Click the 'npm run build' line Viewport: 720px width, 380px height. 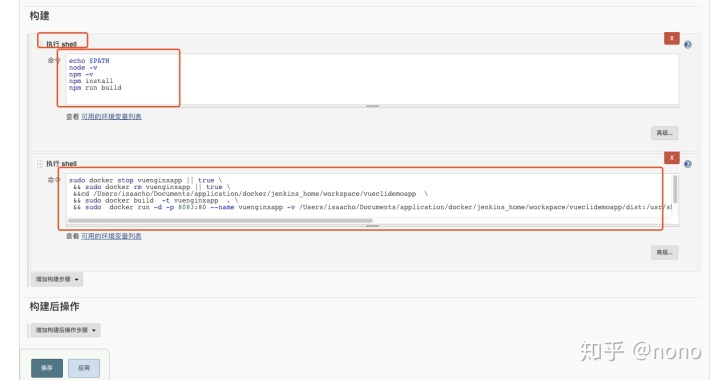pos(95,88)
